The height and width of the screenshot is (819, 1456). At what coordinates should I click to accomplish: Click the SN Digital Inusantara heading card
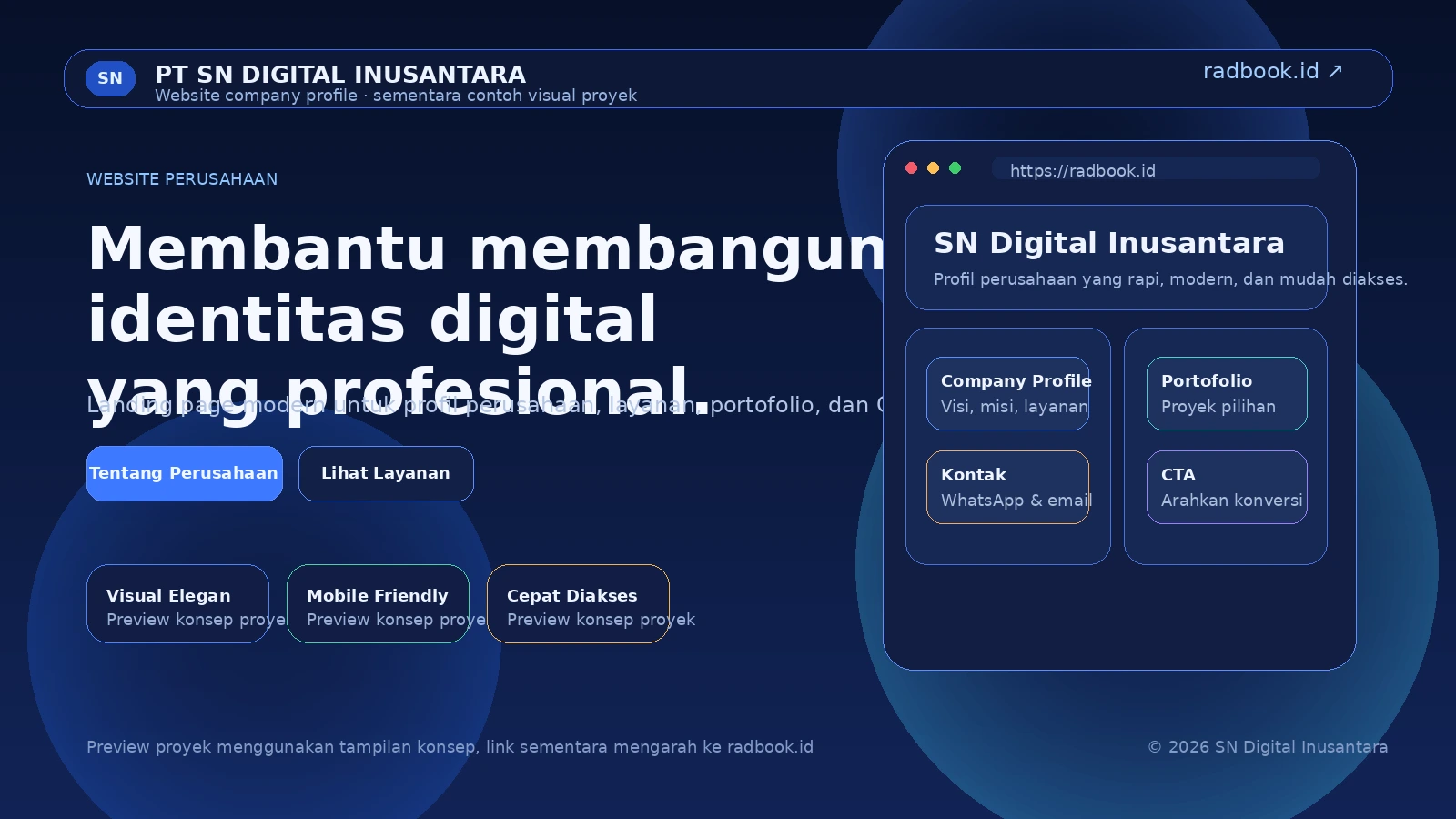(1117, 258)
